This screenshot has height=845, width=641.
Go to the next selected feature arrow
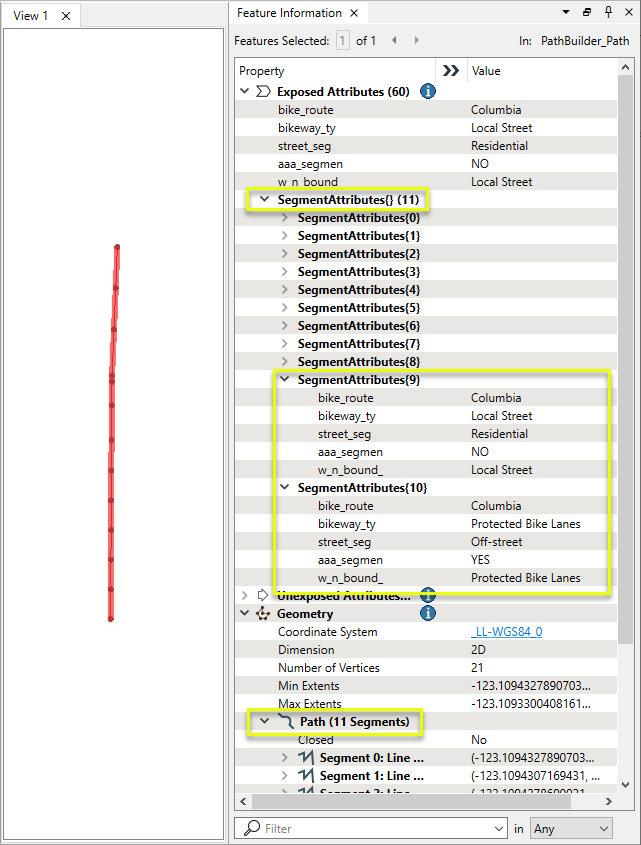tap(417, 41)
